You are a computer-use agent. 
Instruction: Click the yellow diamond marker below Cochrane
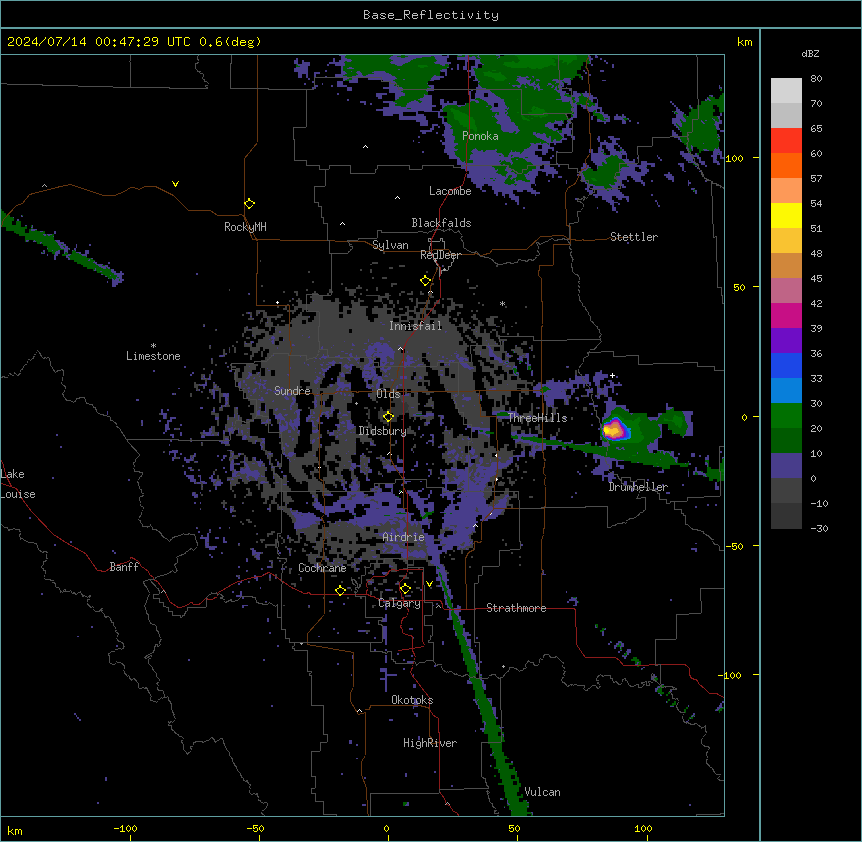click(x=340, y=590)
